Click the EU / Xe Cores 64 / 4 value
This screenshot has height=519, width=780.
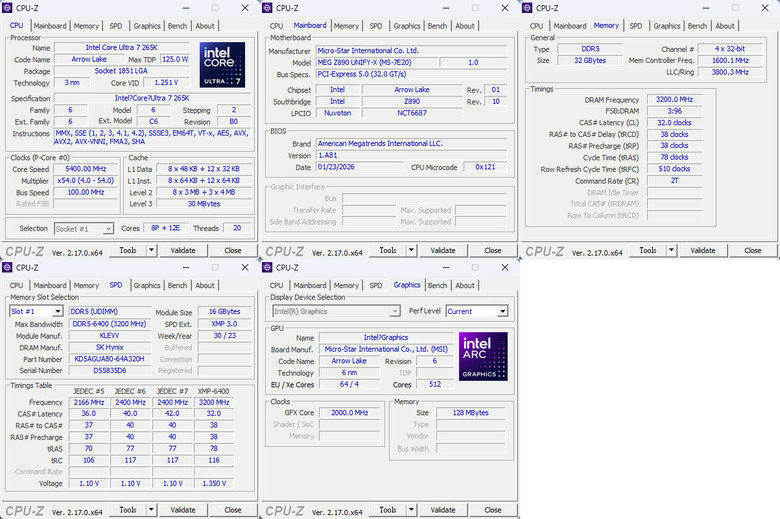[349, 384]
